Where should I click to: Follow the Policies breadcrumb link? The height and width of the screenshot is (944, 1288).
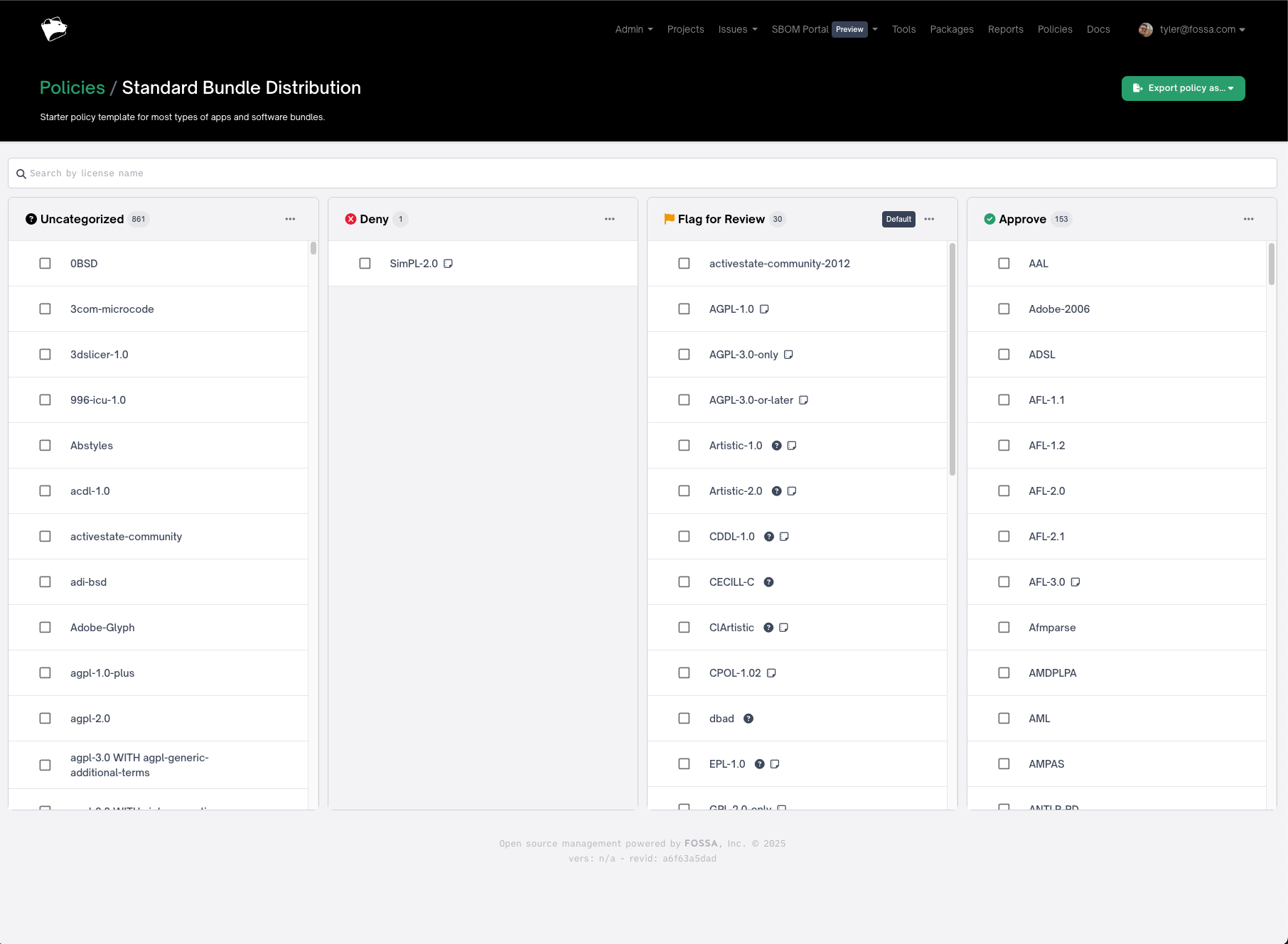coord(72,87)
